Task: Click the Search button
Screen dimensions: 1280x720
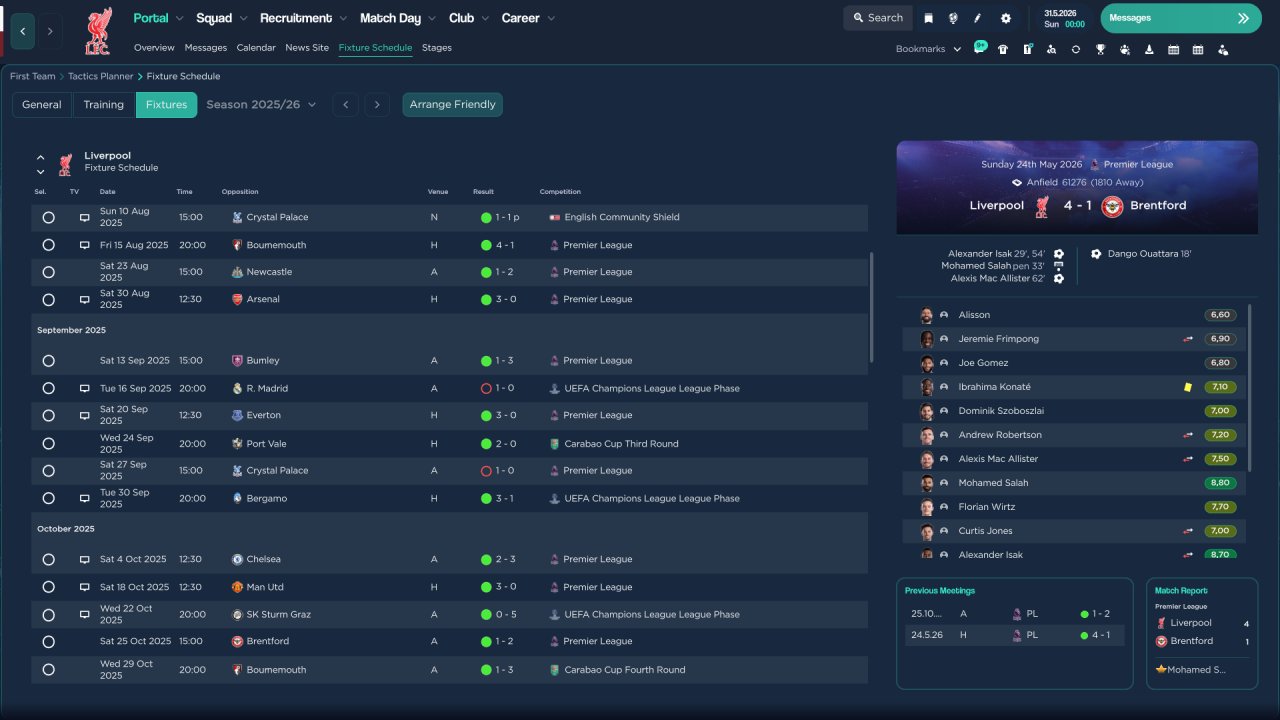Action: click(x=878, y=18)
